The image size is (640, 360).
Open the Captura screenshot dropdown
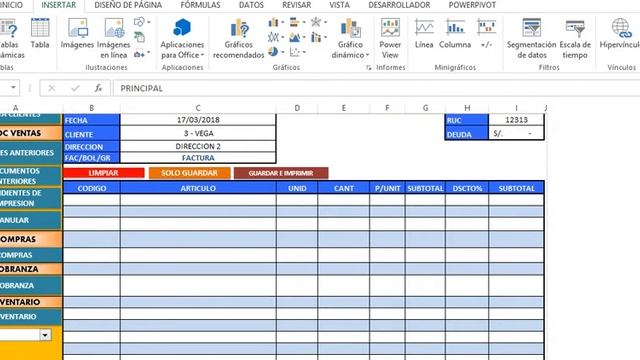click(x=142, y=53)
